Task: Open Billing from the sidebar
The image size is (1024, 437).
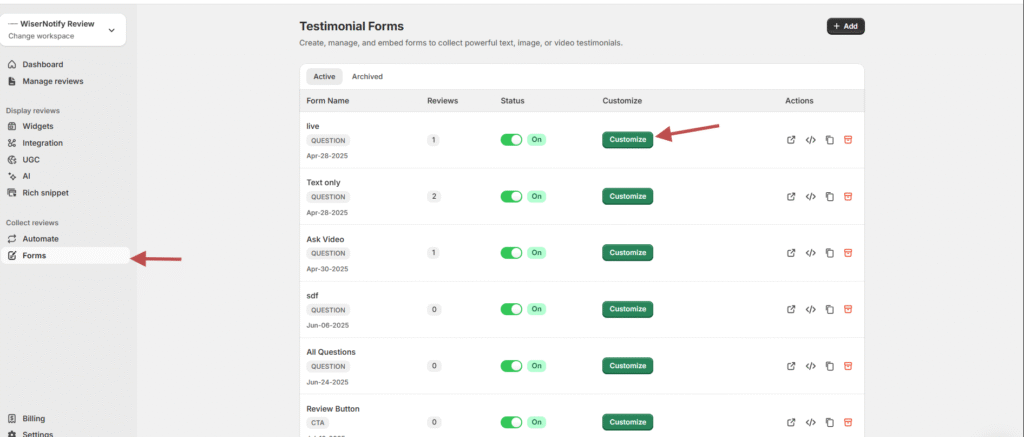Action: click(x=33, y=419)
